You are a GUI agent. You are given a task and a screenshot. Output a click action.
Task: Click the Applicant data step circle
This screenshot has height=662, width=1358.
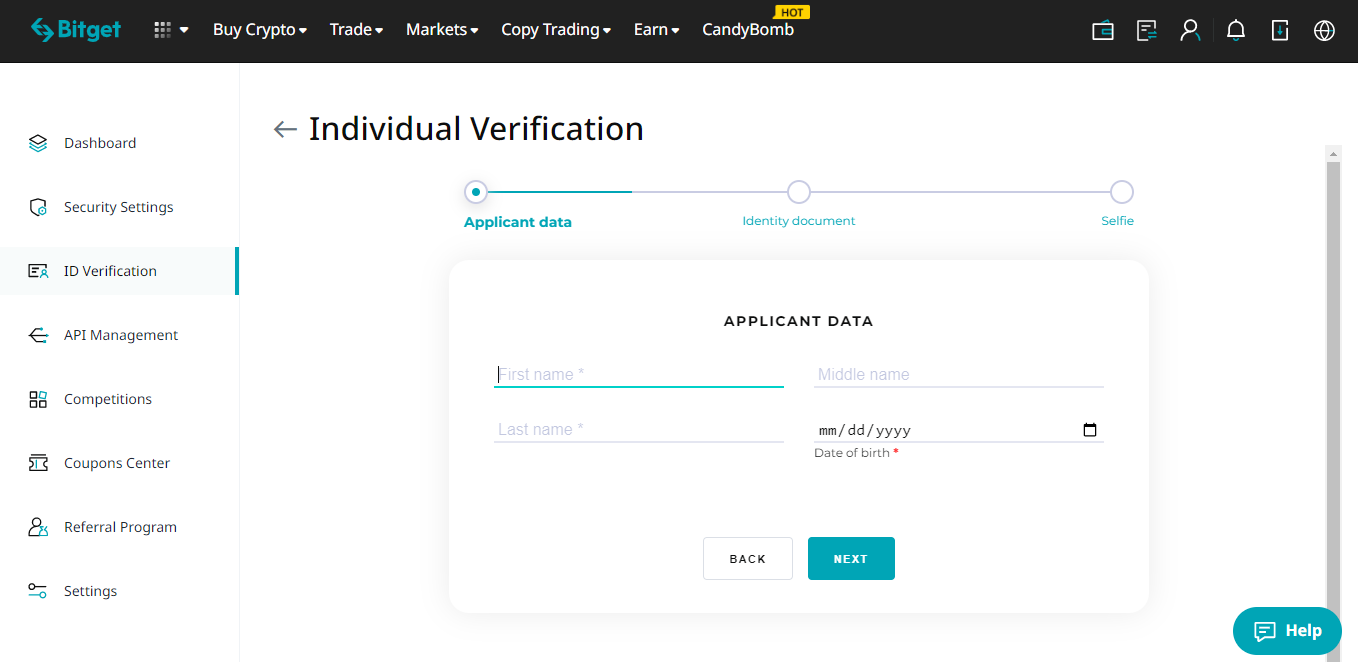(476, 191)
